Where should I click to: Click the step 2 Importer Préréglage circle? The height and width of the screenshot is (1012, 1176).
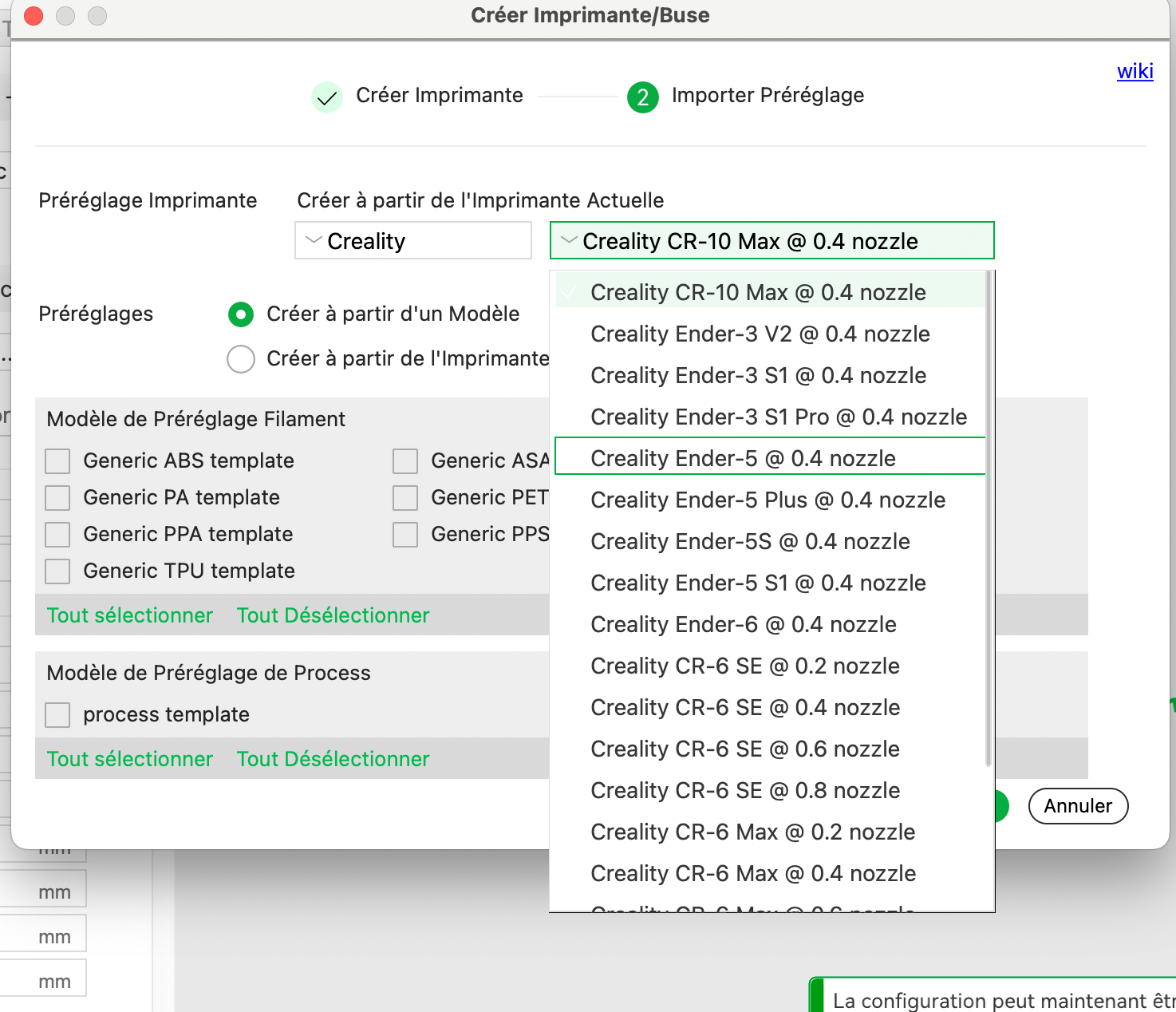643,97
